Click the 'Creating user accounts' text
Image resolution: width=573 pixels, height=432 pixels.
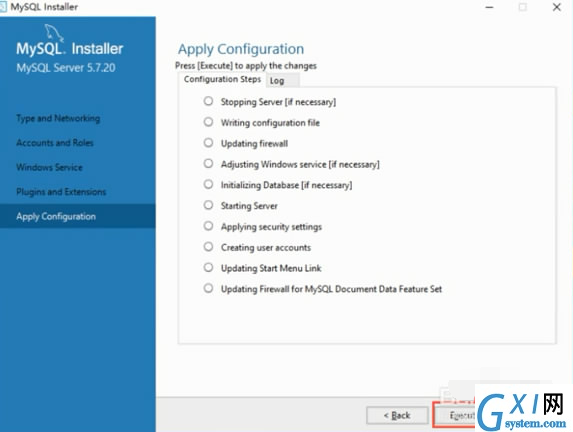[x=266, y=248]
